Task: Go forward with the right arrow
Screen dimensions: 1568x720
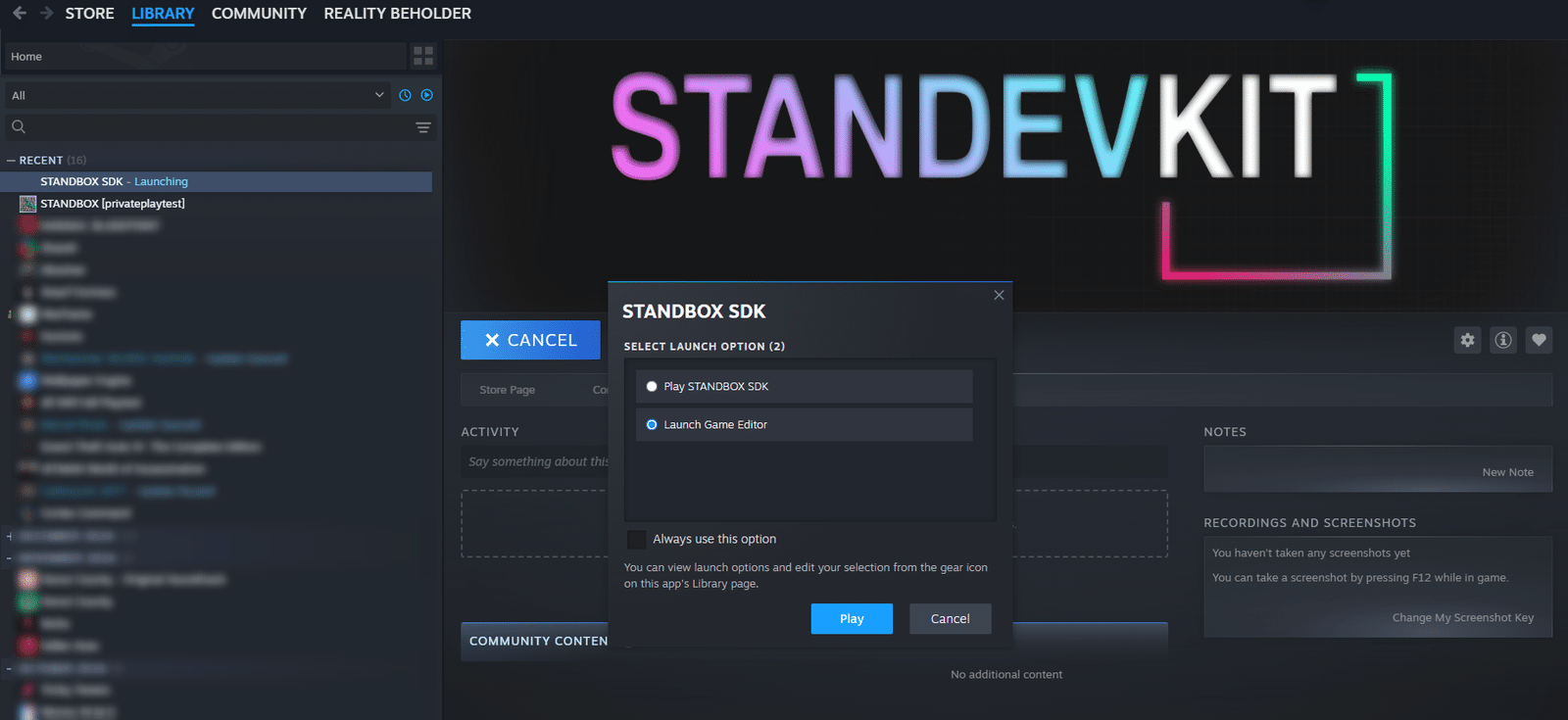Action: pos(46,13)
